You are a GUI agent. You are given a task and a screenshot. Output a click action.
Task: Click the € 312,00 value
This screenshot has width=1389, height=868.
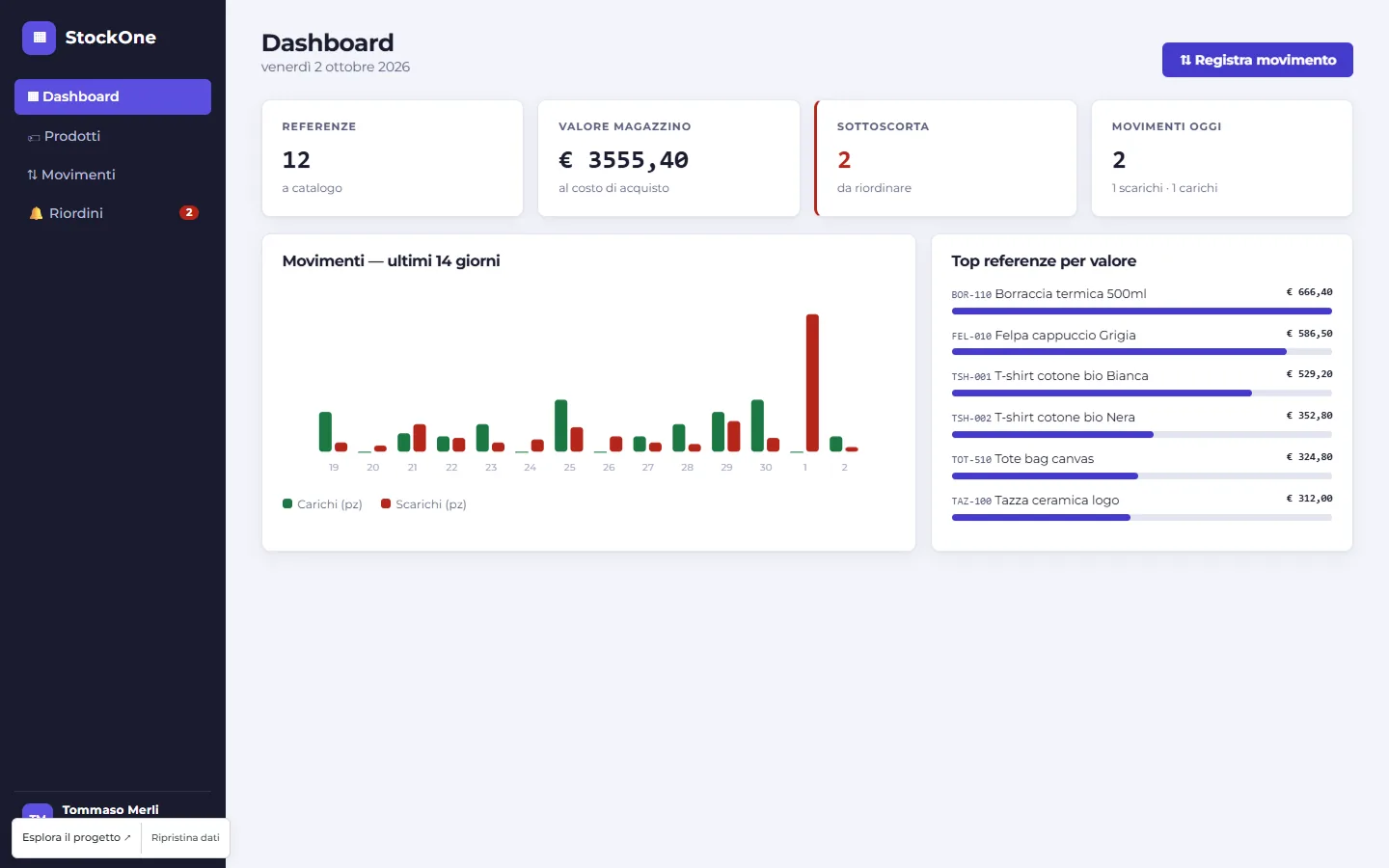coord(1309,499)
